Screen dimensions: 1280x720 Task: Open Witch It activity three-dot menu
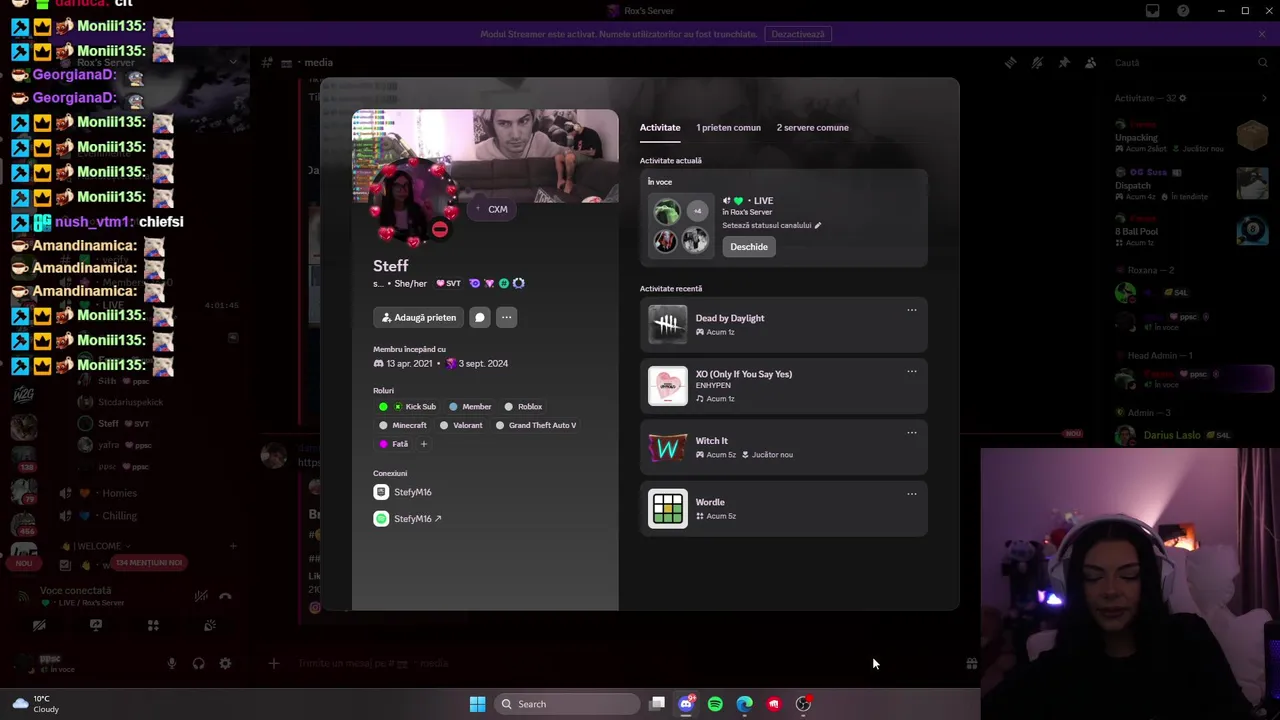tap(911, 432)
